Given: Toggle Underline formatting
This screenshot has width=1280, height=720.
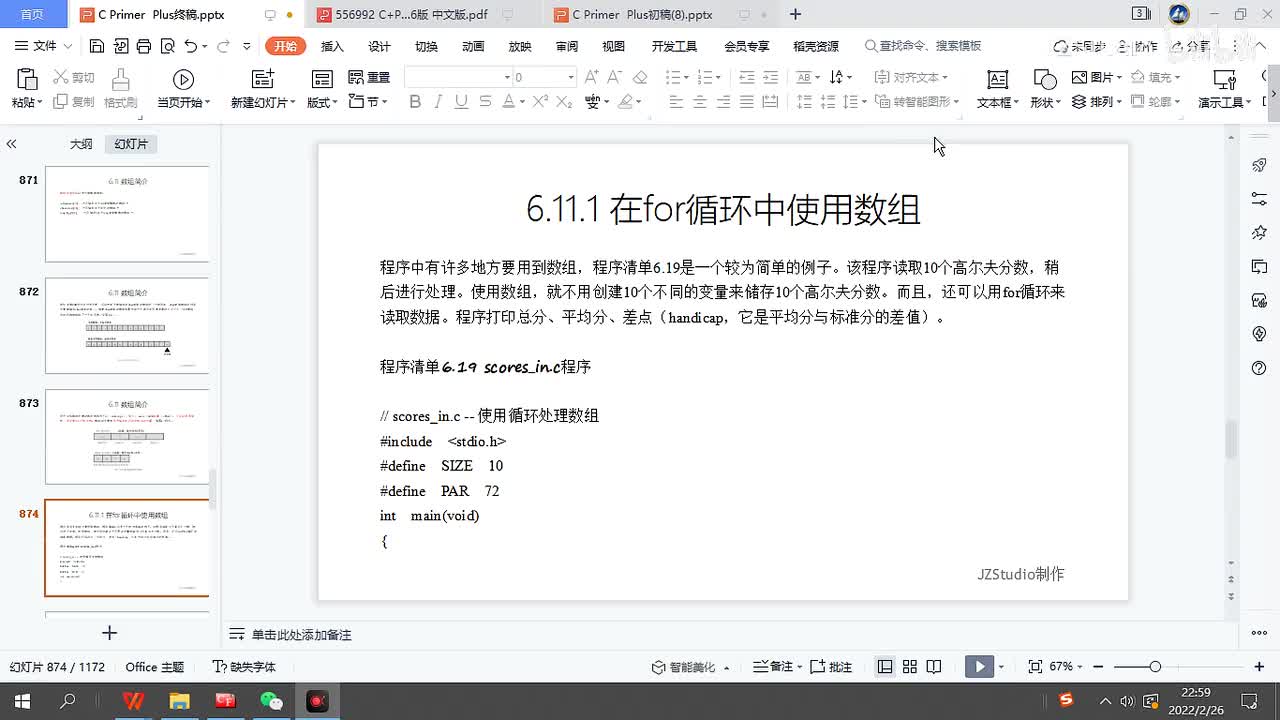Looking at the screenshot, I should point(461,102).
